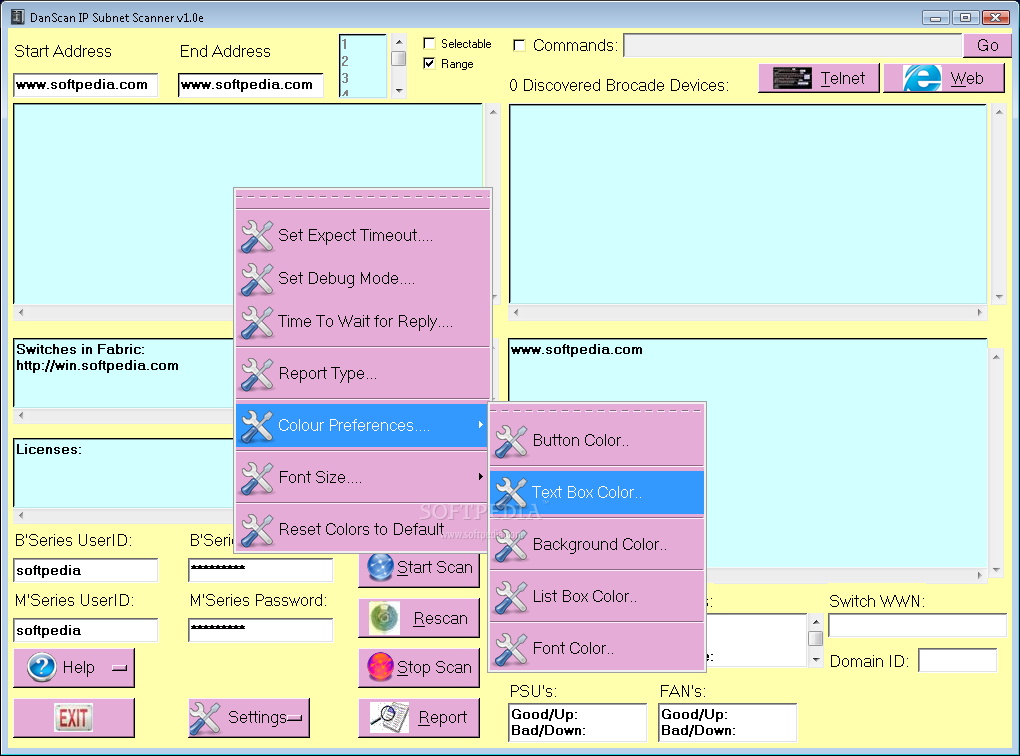Click the tools icon beside Set Debug Mode
The height and width of the screenshot is (756, 1020).
coord(257,278)
